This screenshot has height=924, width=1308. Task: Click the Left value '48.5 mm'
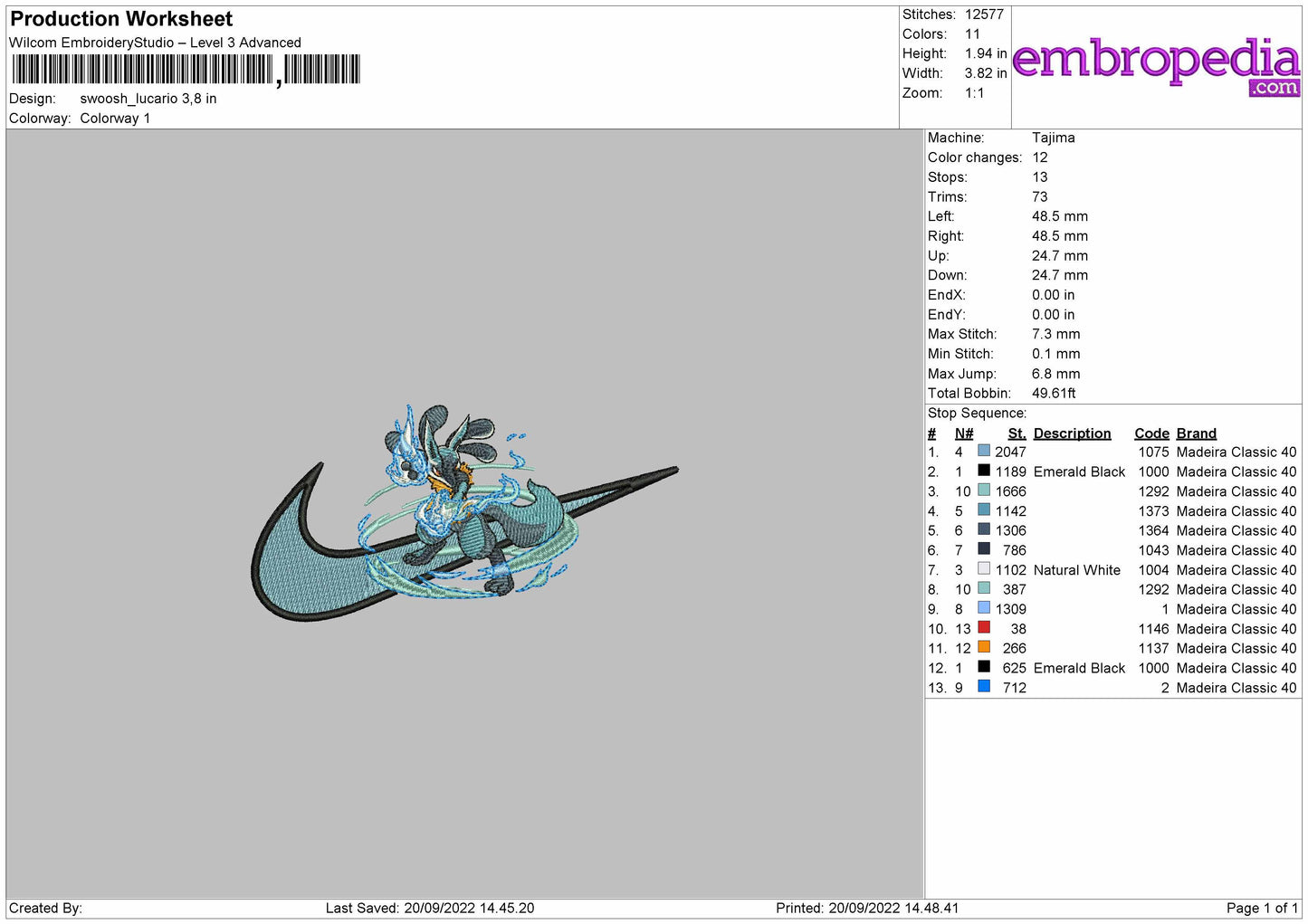click(1060, 216)
